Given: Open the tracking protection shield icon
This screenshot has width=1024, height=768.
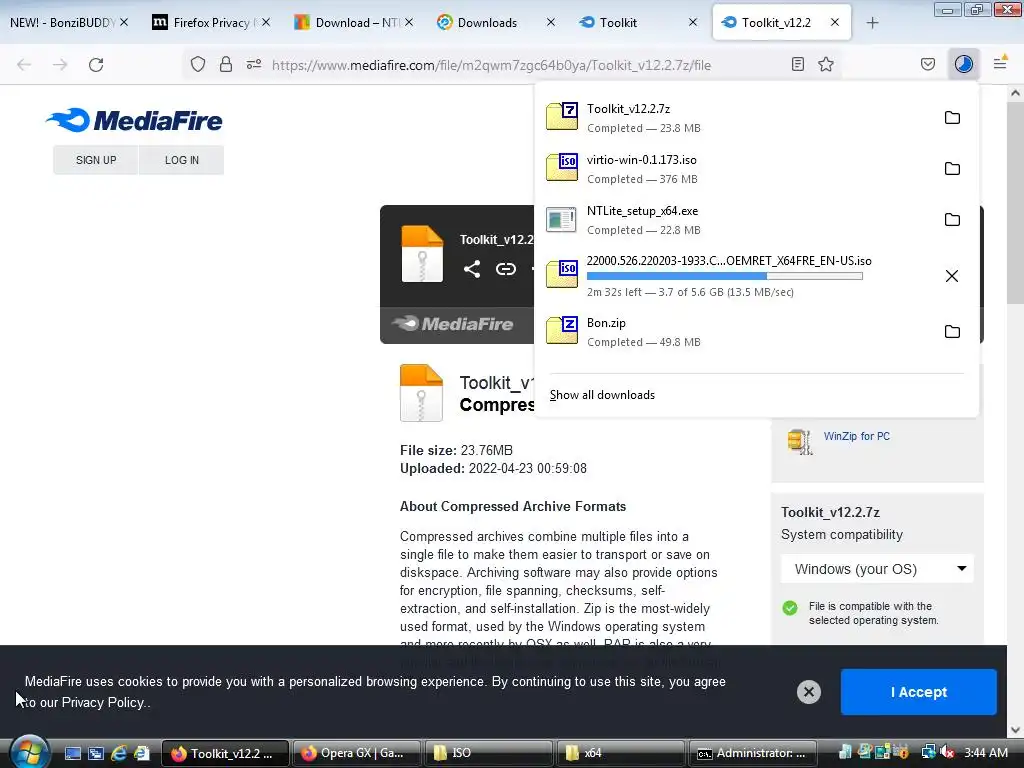Looking at the screenshot, I should pyautogui.click(x=198, y=65).
